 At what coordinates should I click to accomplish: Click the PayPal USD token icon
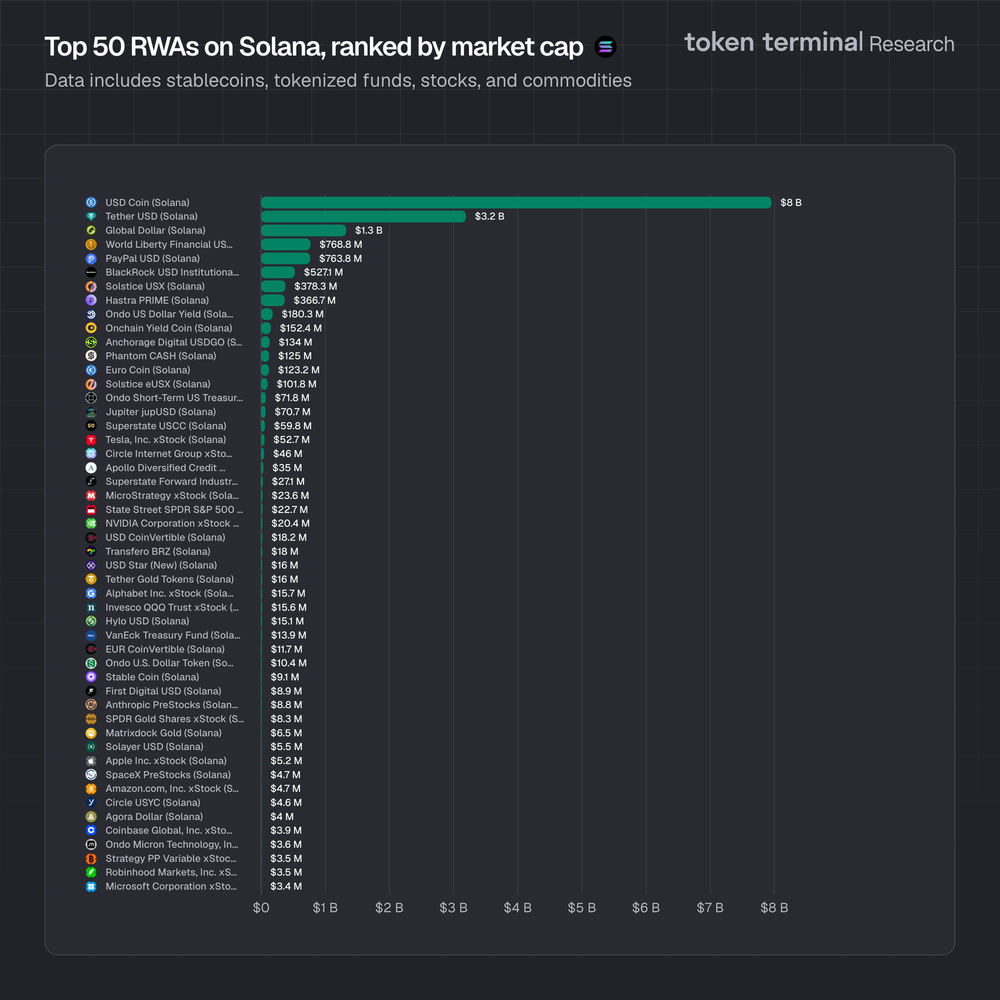tap(91, 258)
